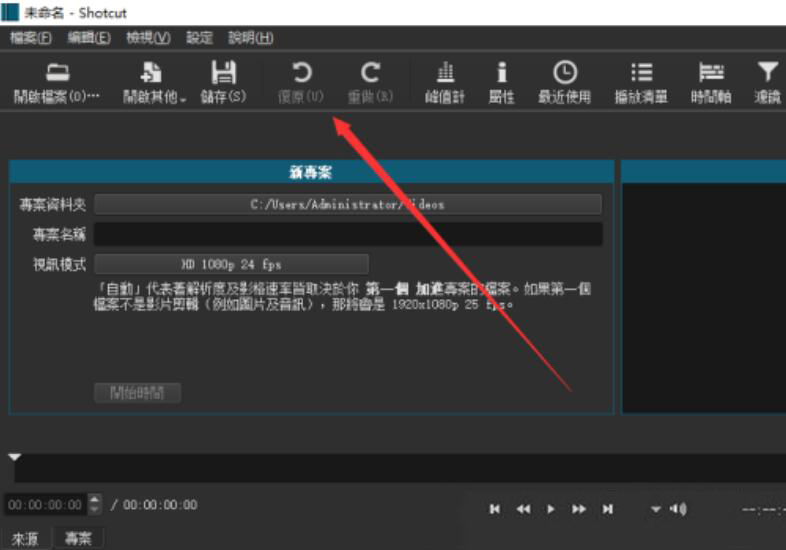The image size is (786, 550).
Task: Open the 開啟其他 (Open Other) toolbar dropdown
Action: click(x=154, y=82)
